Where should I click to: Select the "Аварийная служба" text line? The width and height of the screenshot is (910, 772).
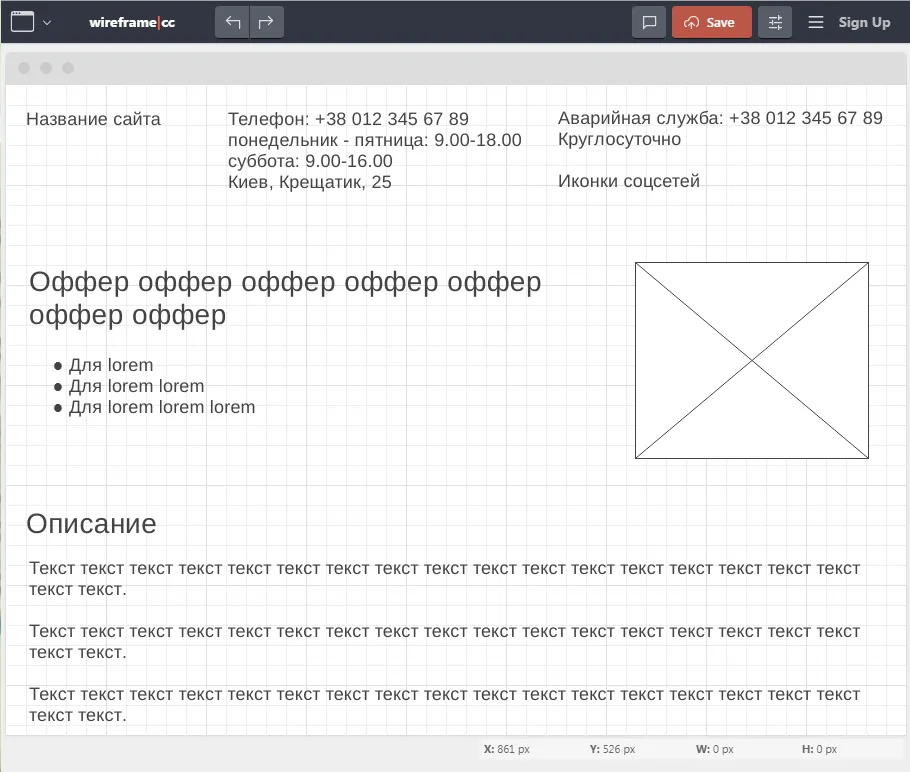[719, 118]
